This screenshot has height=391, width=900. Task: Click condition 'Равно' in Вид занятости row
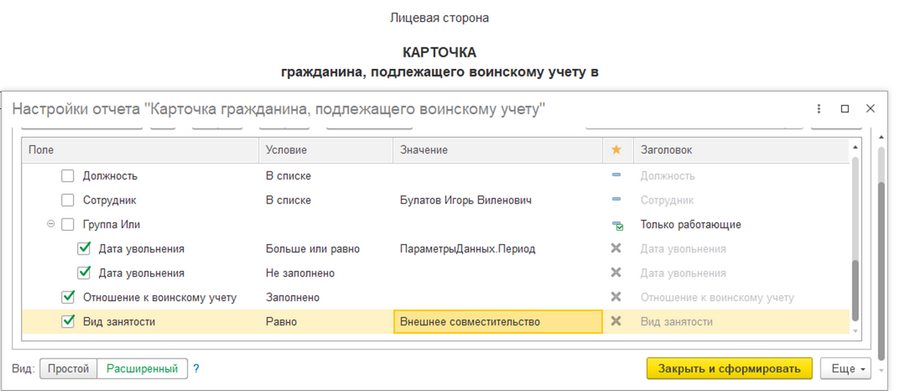coord(281,322)
